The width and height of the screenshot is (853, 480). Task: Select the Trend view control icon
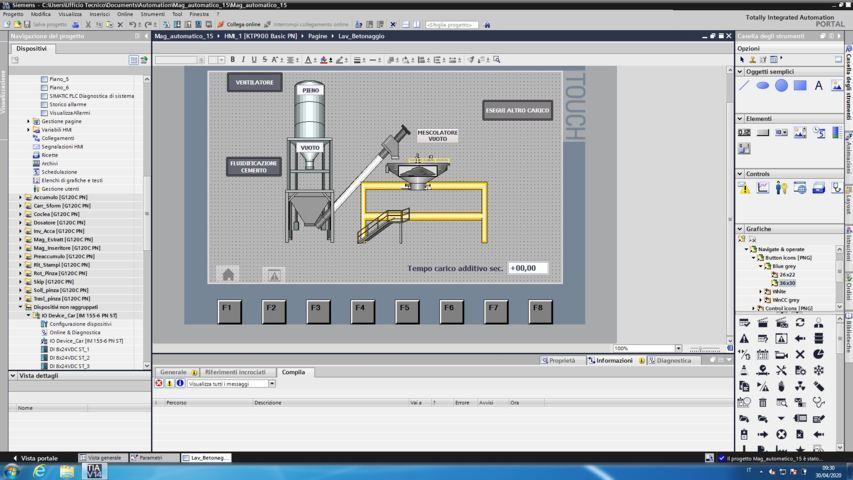pos(763,187)
